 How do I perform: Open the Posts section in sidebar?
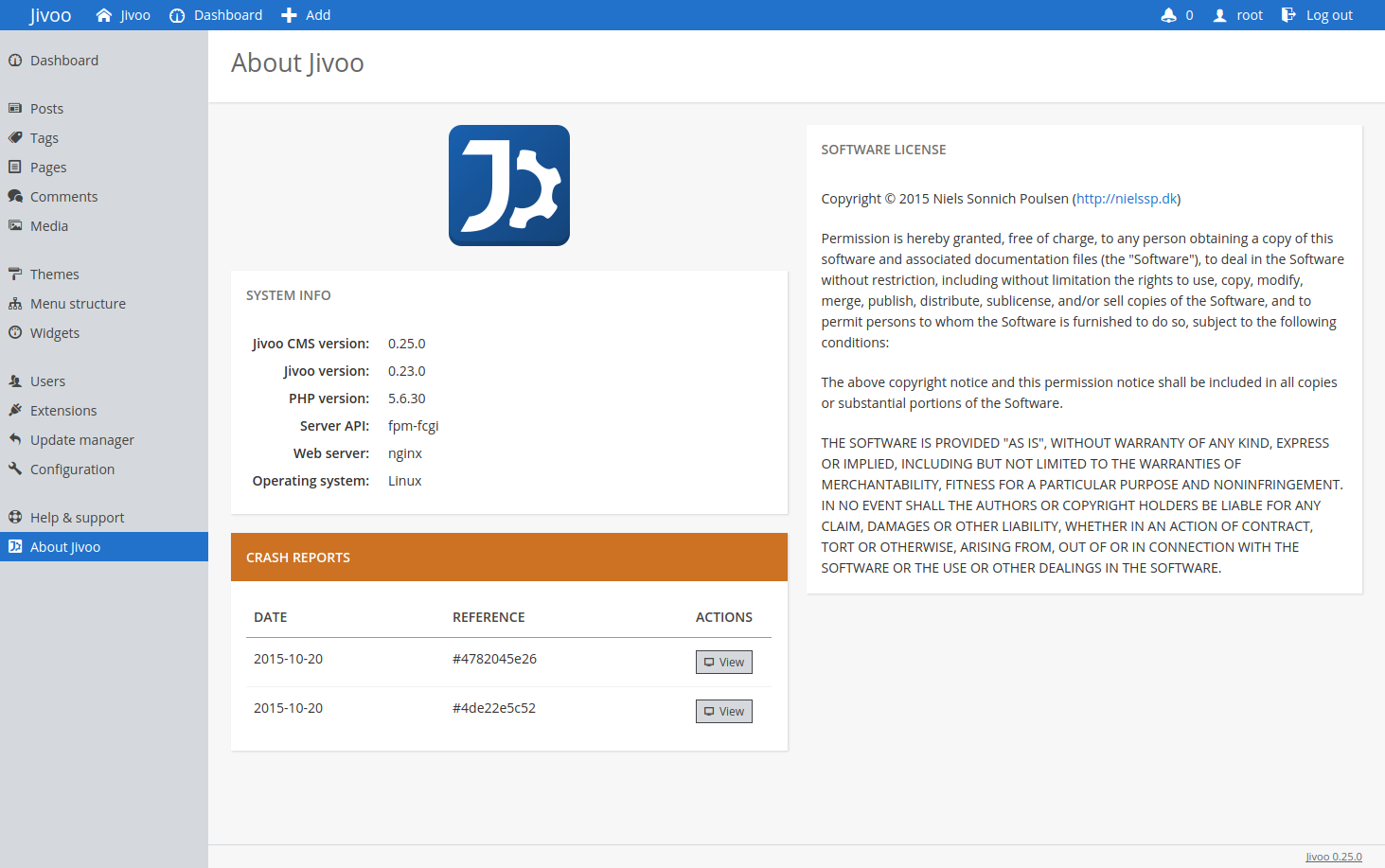click(x=46, y=109)
